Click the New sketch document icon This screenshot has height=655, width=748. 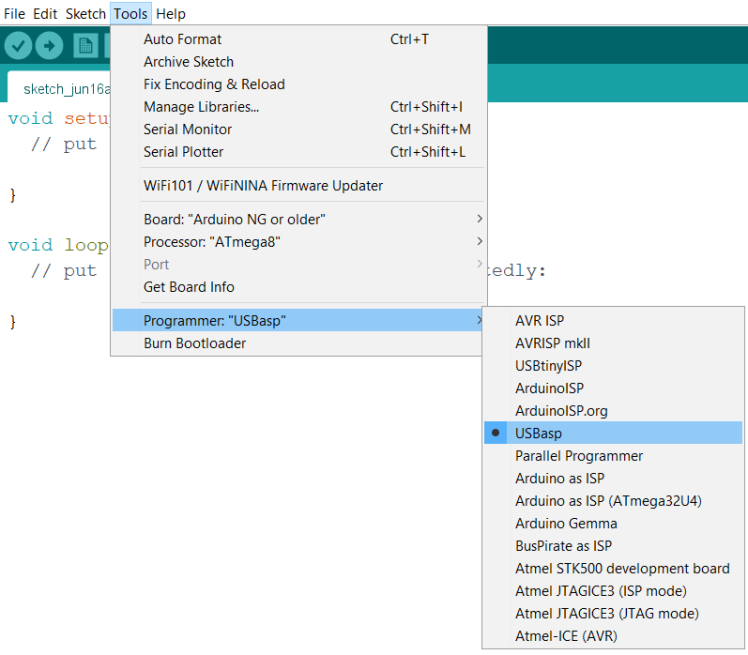(x=86, y=46)
